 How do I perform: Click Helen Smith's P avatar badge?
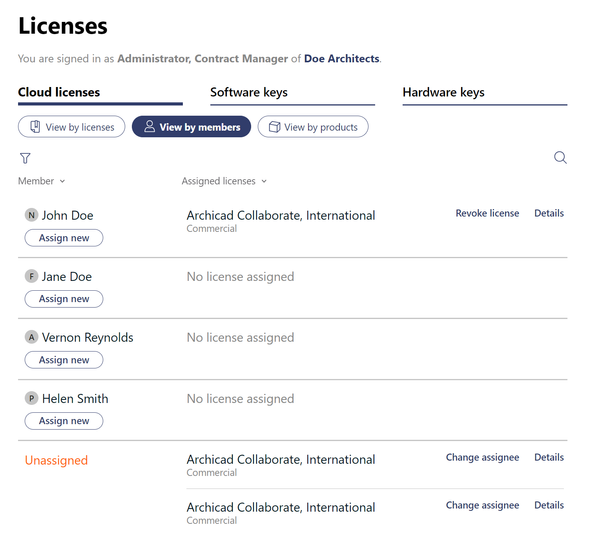31,398
